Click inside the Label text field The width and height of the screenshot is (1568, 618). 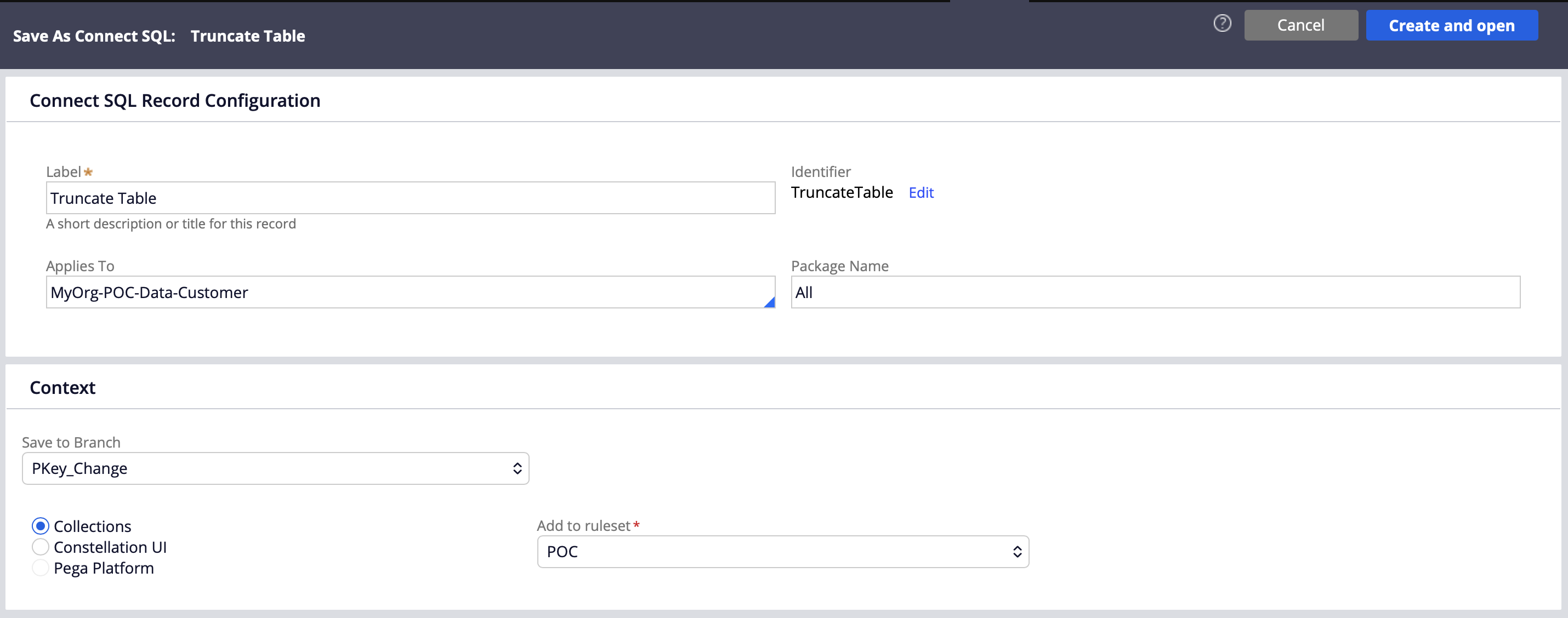(410, 198)
